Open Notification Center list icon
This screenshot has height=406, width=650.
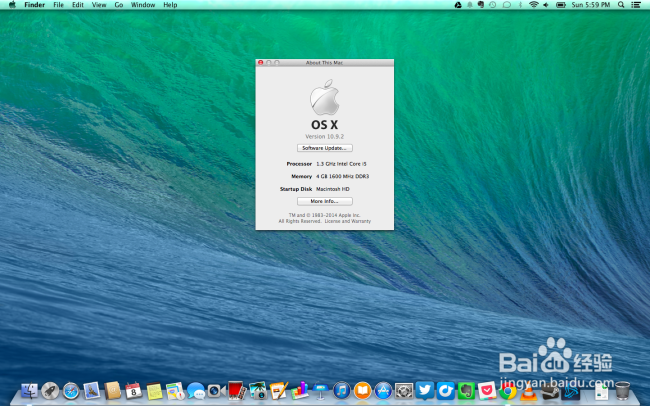click(x=635, y=5)
